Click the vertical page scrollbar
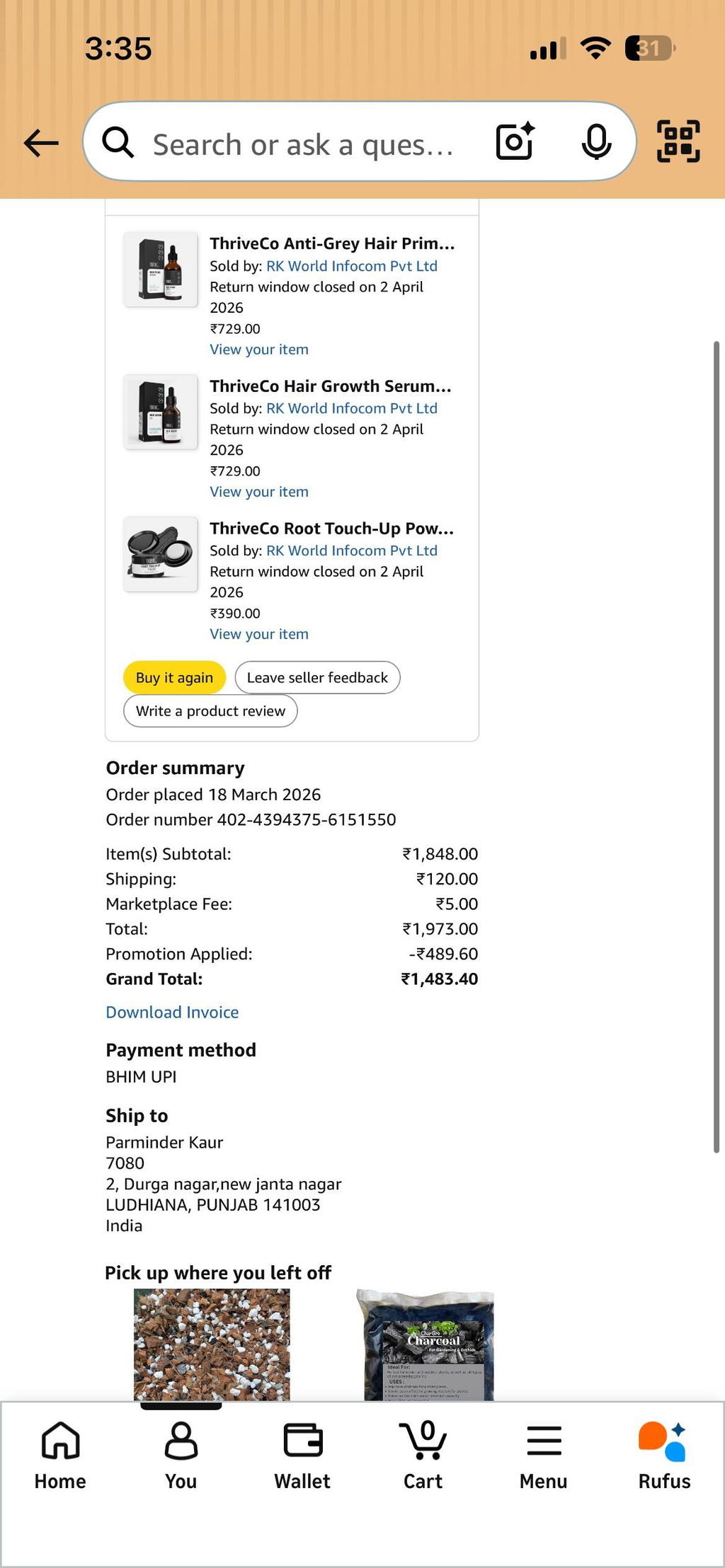 [717, 746]
